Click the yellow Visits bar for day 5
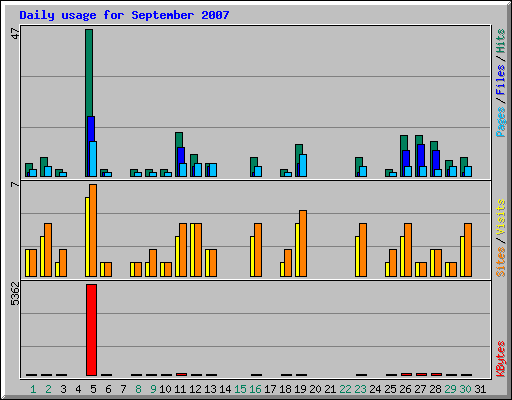512x400 pixels. pyautogui.click(x=87, y=237)
